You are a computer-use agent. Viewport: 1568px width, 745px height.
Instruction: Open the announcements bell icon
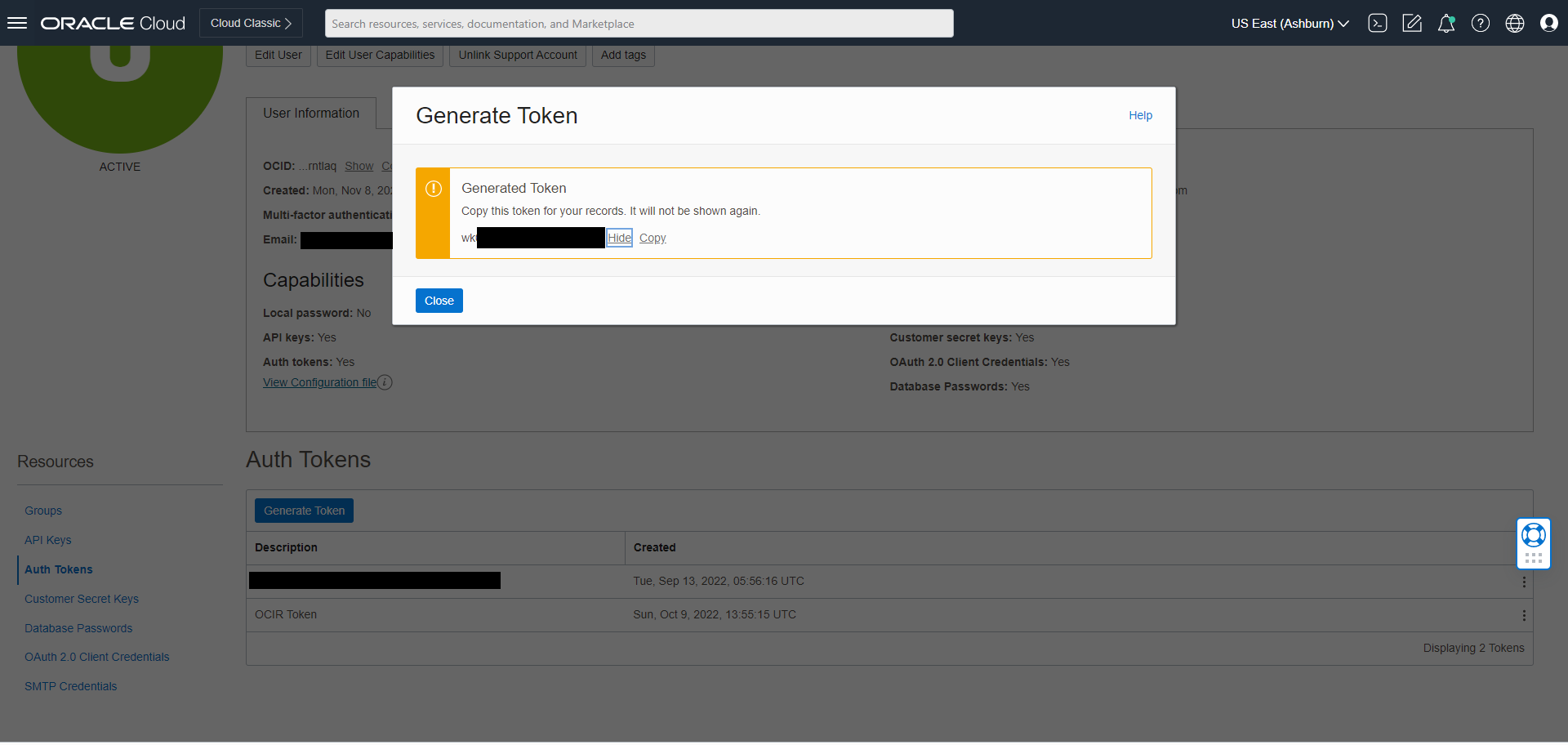[x=1446, y=23]
